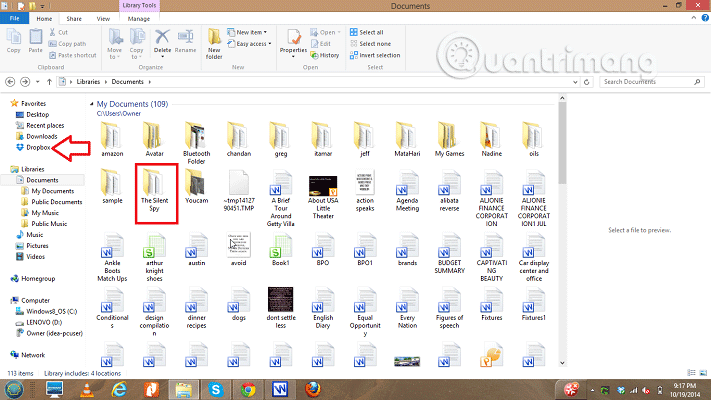Click Copy path in the ribbon
This screenshot has width=711, height=400.
point(67,44)
